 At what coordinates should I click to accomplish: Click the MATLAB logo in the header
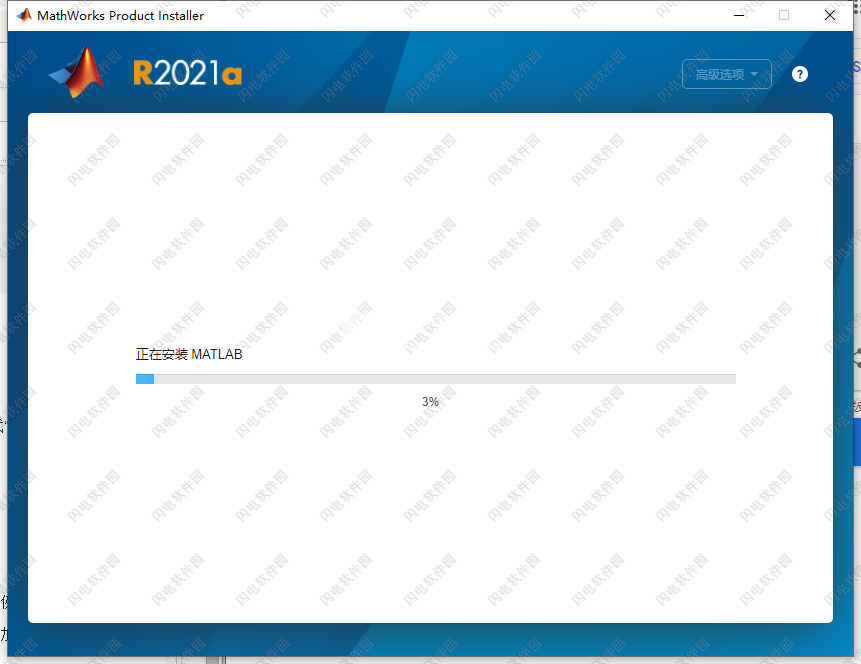pyautogui.click(x=77, y=72)
